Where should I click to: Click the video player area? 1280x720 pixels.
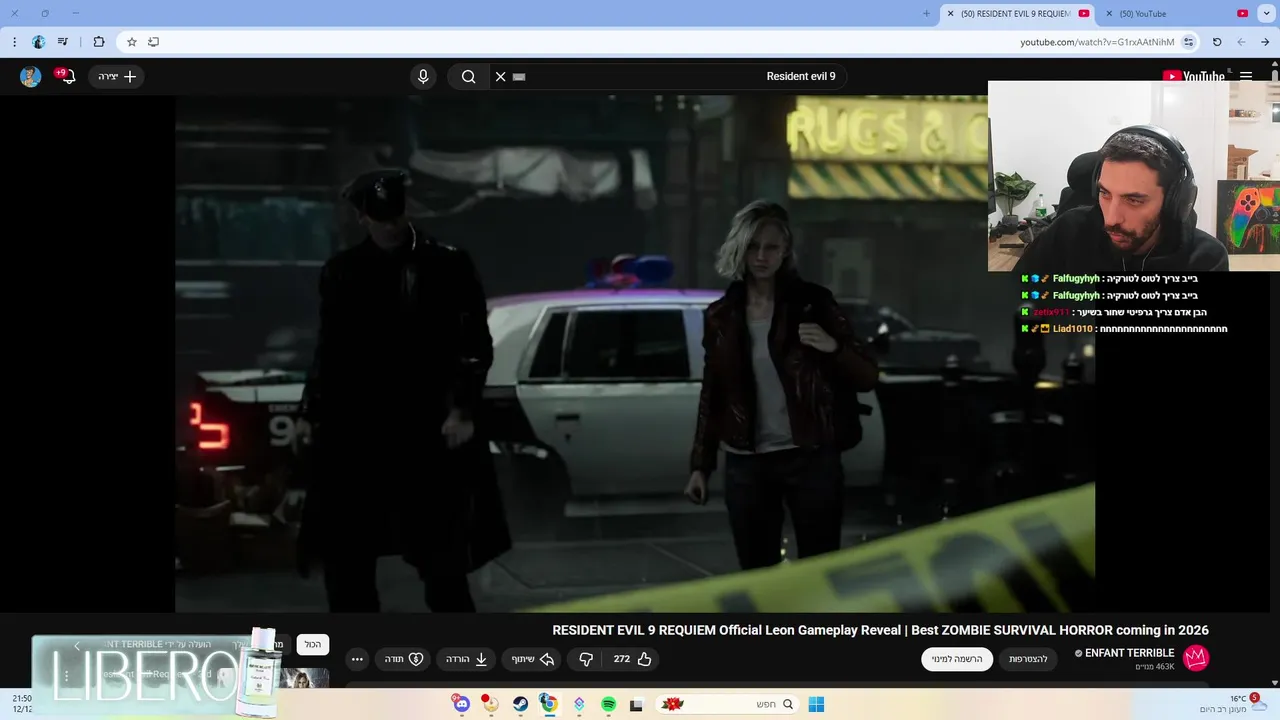635,354
